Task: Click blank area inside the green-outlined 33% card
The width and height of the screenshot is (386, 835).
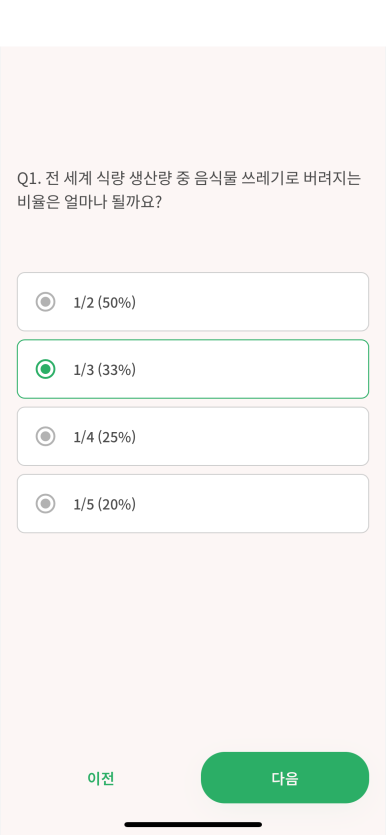Action: pos(250,369)
